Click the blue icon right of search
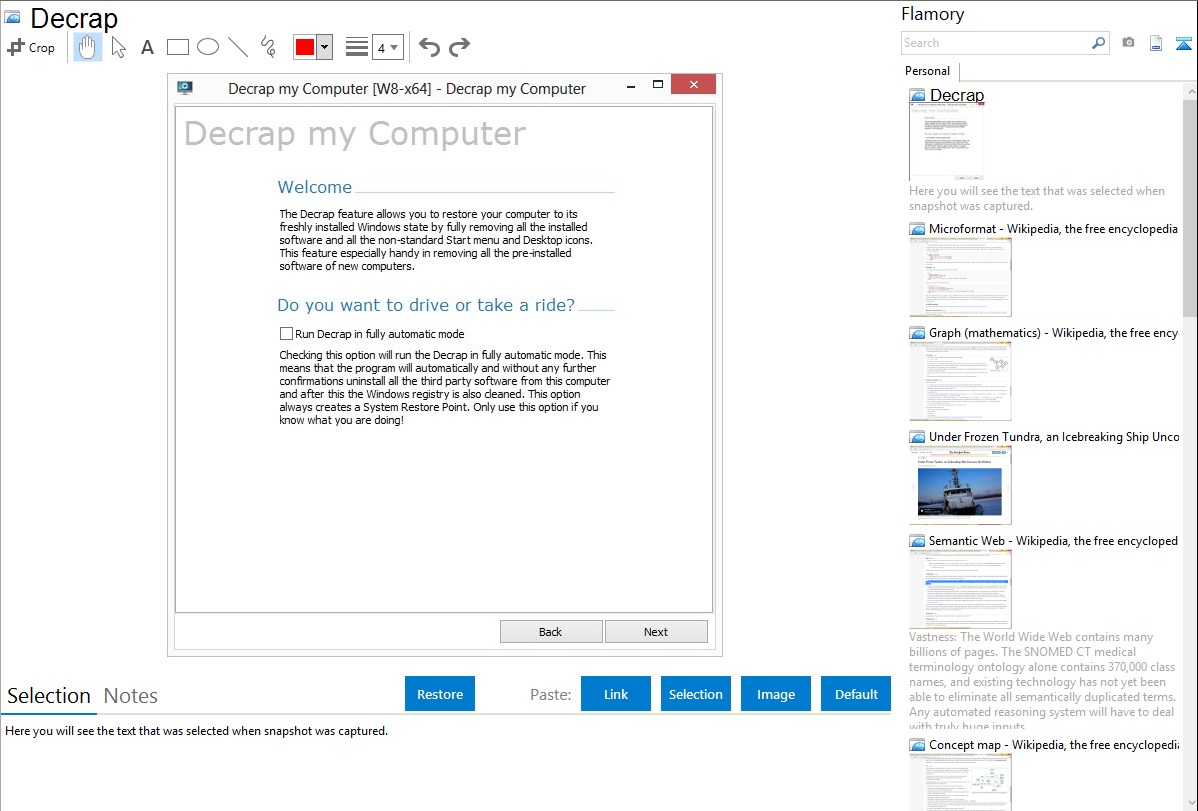The width and height of the screenshot is (1198, 811). coord(1183,44)
